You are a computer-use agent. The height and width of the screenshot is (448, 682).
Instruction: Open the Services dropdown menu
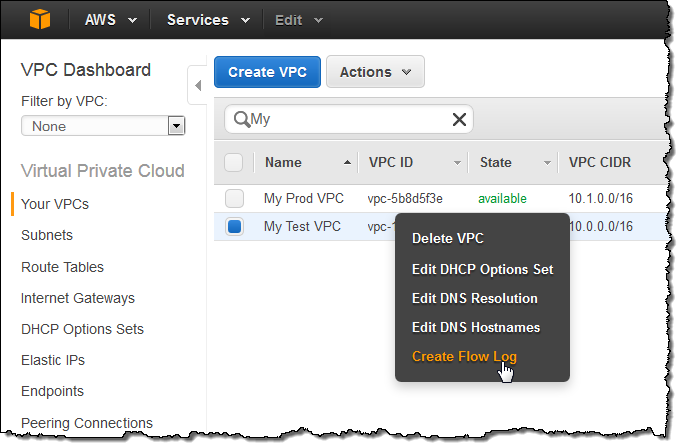tap(209, 20)
